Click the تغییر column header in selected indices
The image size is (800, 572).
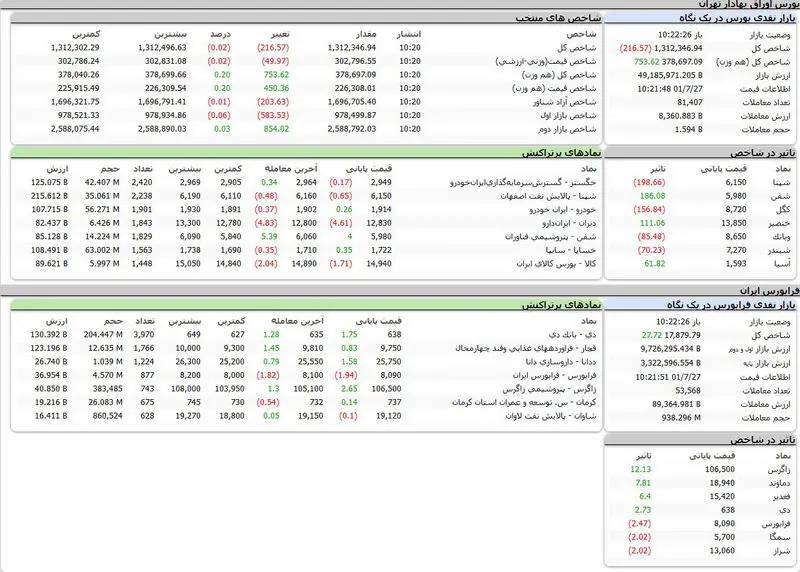pos(280,34)
